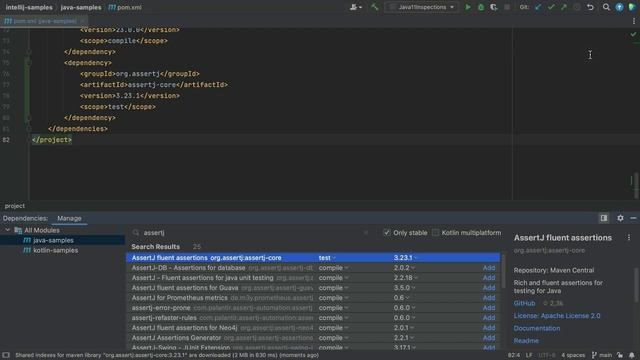Switch to the Manage tab
Viewport: 640px width, 360px height.
click(x=69, y=218)
